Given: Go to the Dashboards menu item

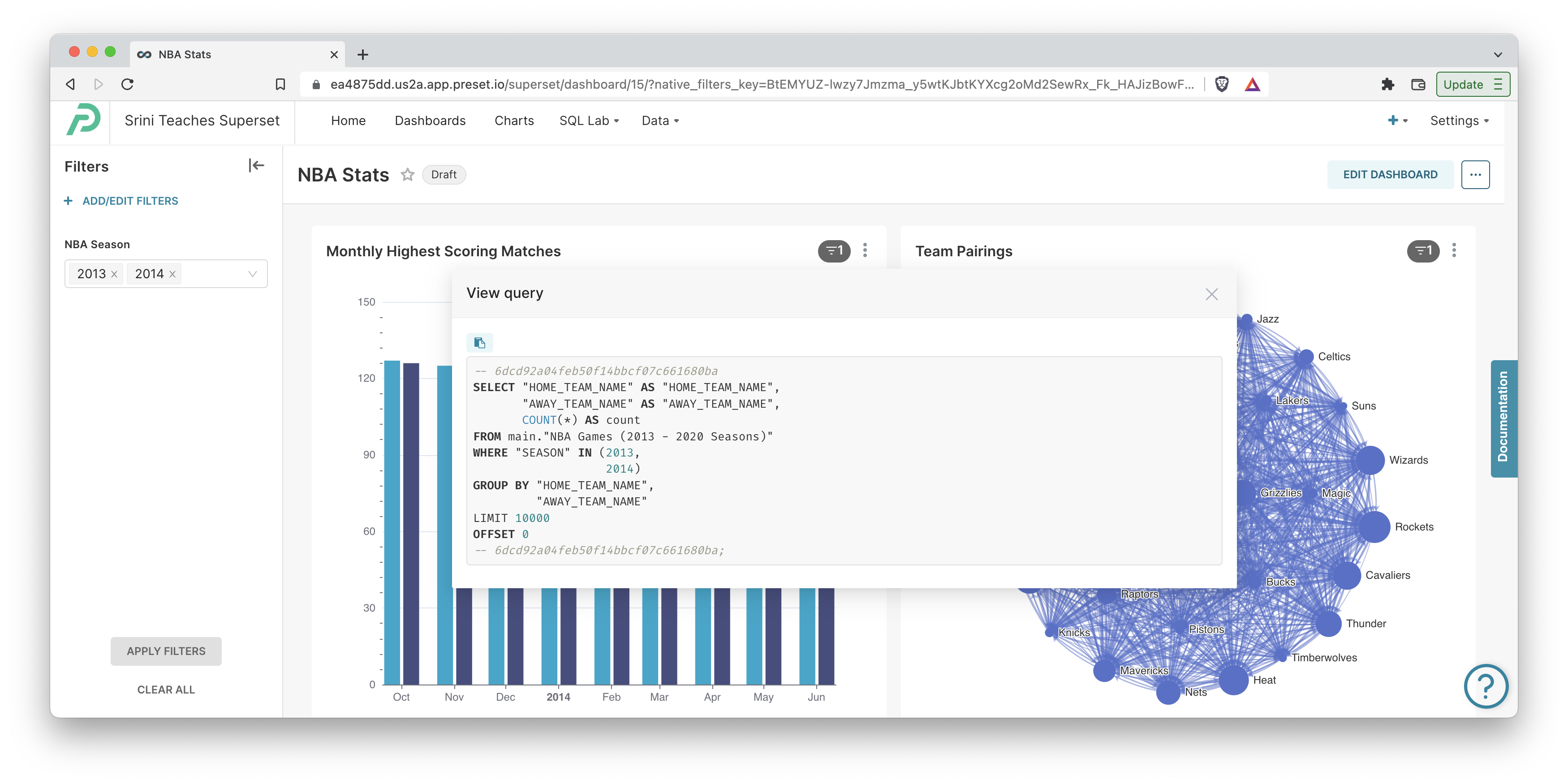Looking at the screenshot, I should 430,121.
